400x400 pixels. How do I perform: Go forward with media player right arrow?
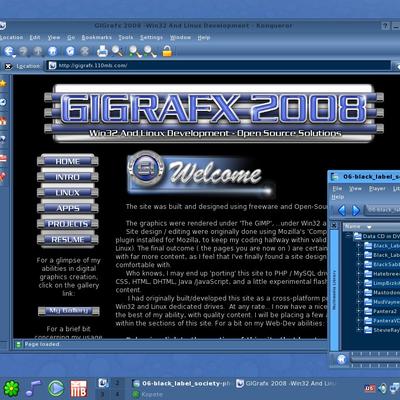coord(356,211)
